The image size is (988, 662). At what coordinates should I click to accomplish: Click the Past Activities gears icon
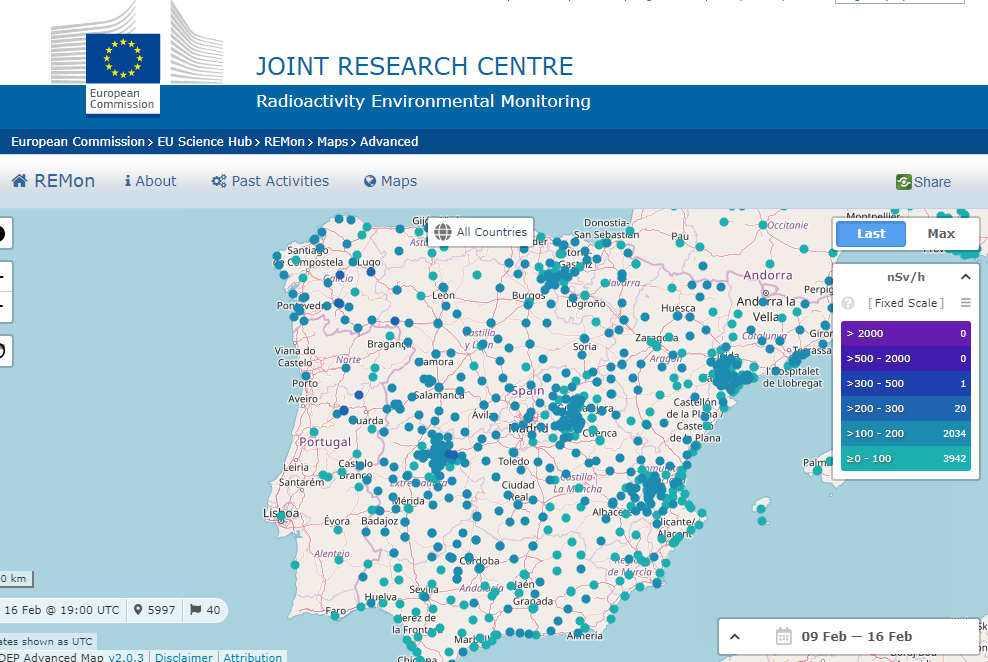click(219, 181)
